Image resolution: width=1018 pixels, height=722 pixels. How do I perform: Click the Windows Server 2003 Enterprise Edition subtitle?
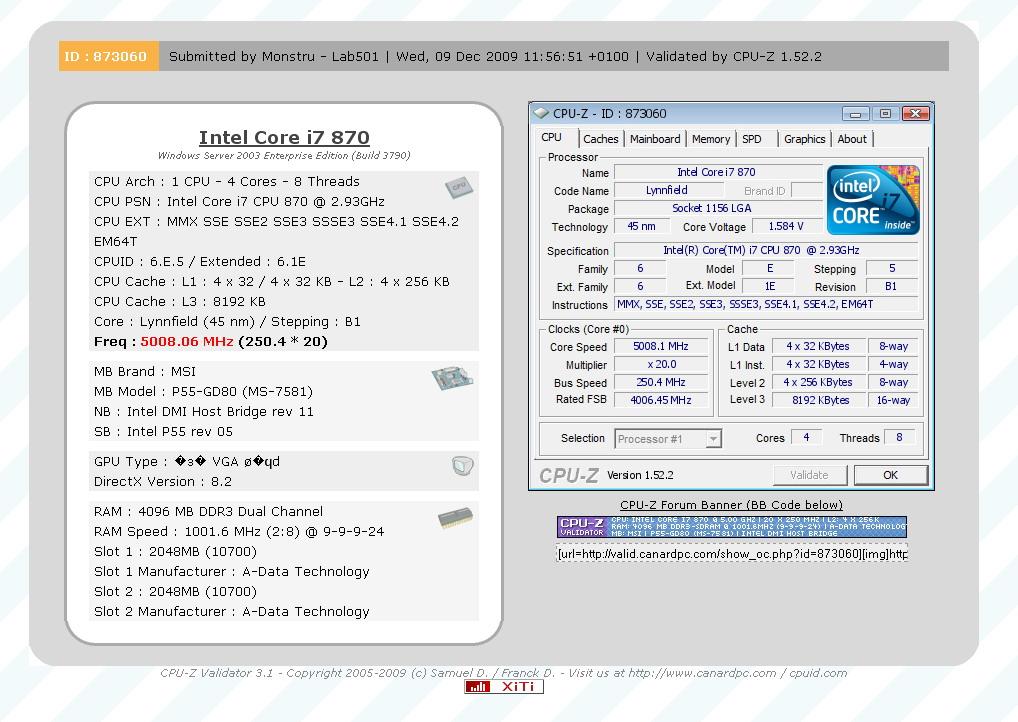pyautogui.click(x=284, y=156)
